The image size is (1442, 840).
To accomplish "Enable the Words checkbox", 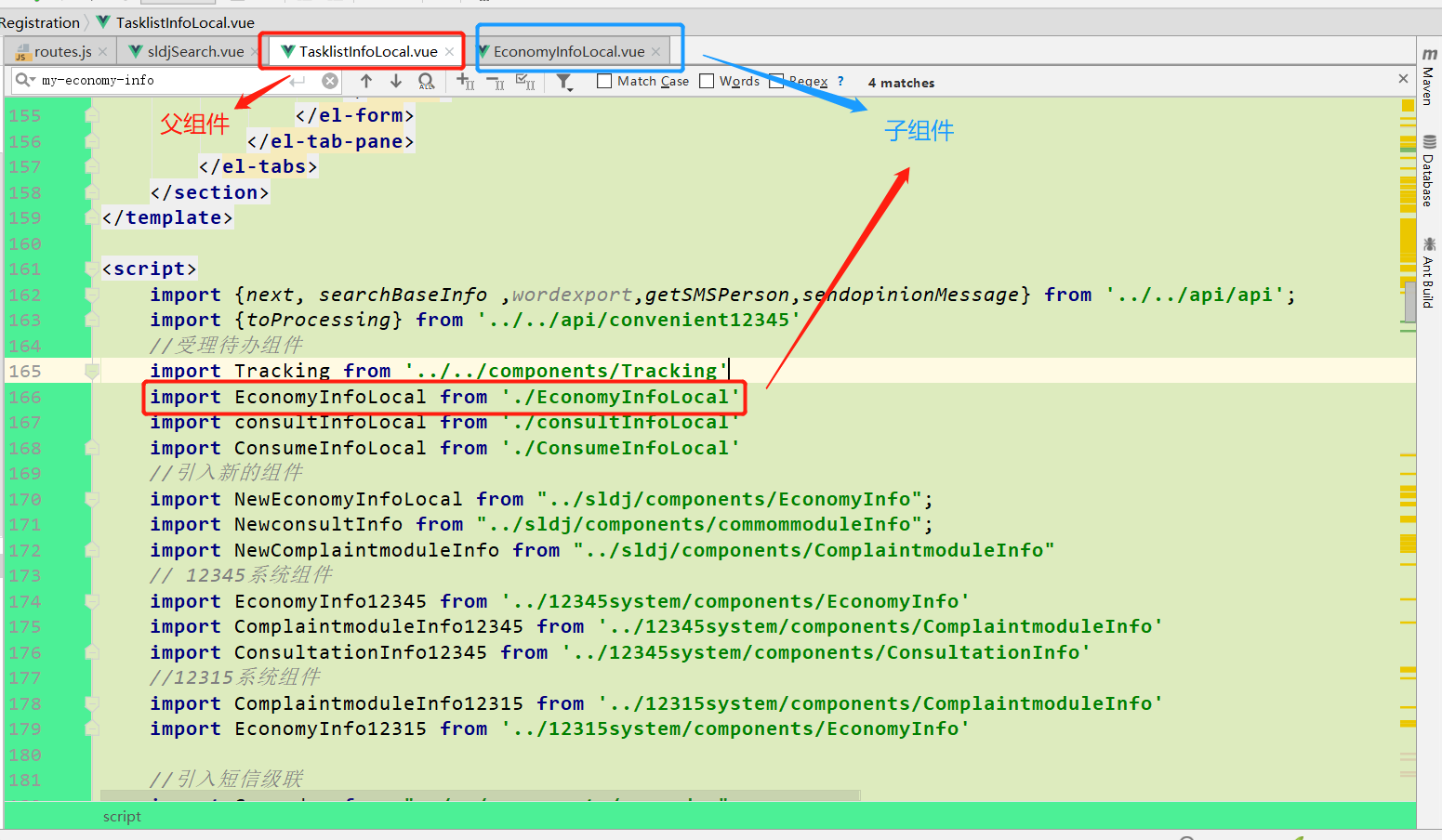I will [x=707, y=81].
